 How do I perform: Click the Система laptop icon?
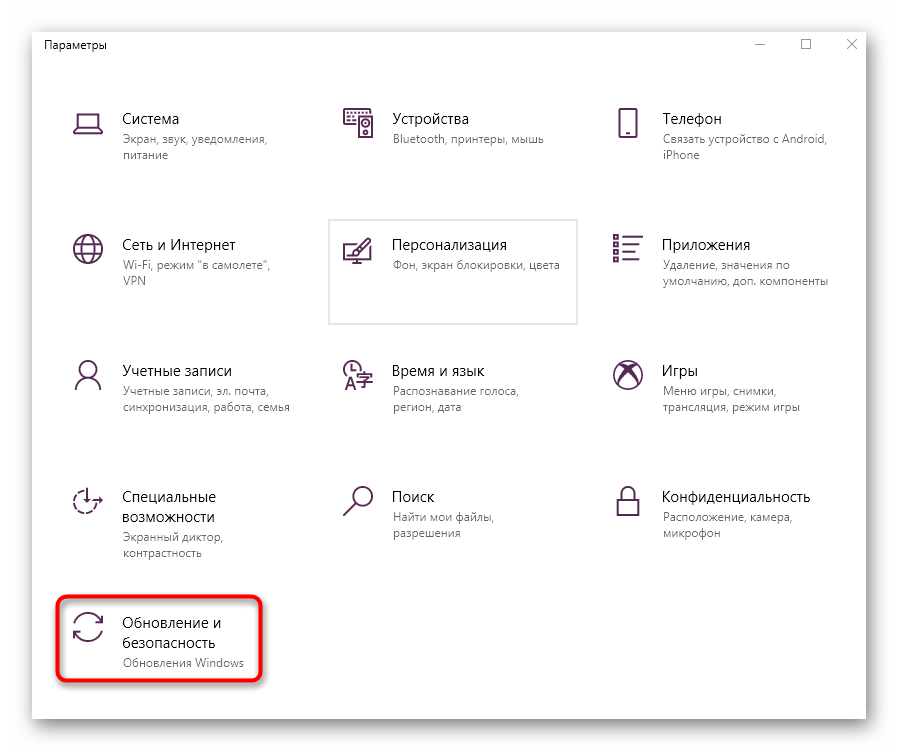[88, 123]
